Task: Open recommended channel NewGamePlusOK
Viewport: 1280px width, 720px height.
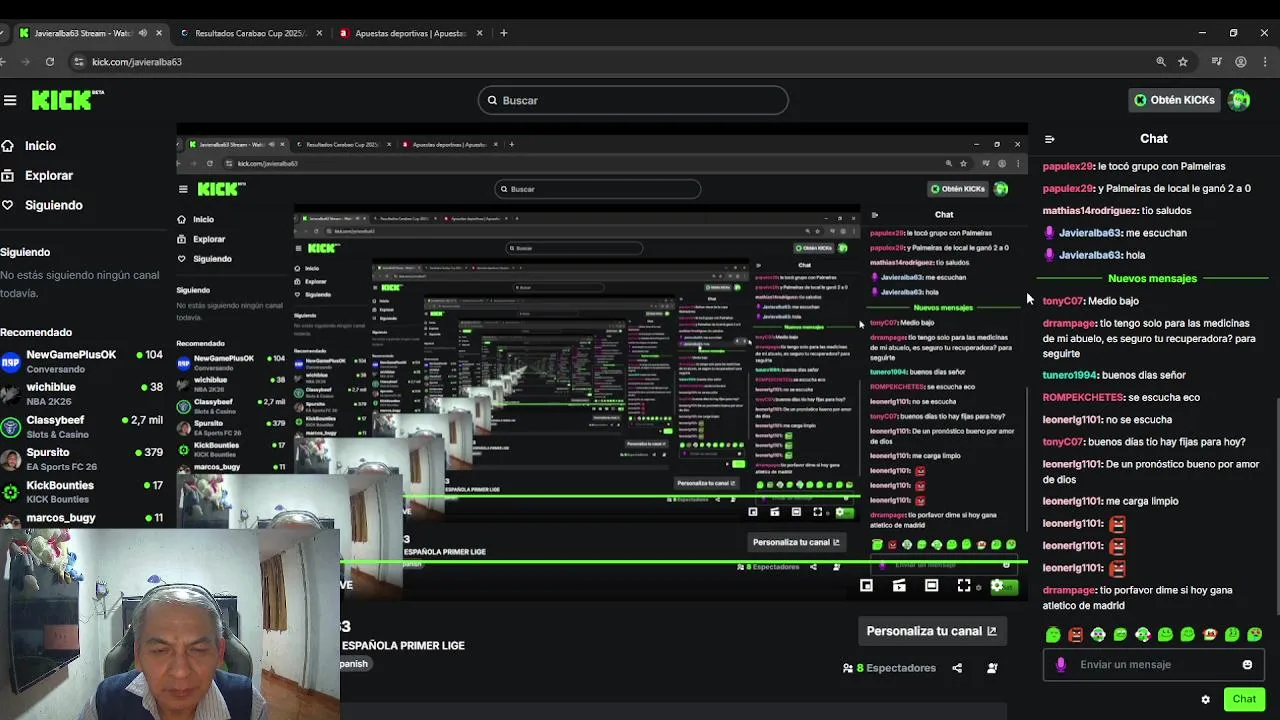Action: (82, 361)
